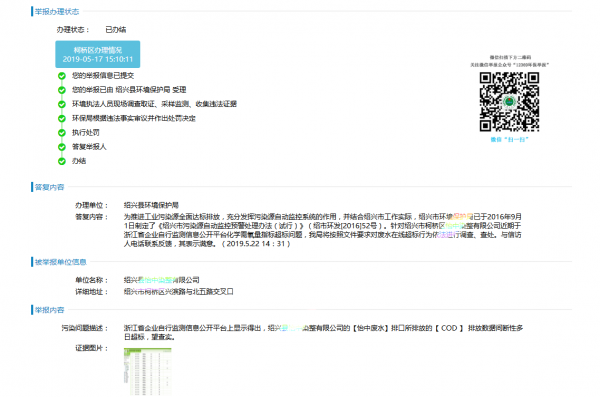The height and width of the screenshot is (397, 600).
Task: Click the reply content paragraph
Action: (x=323, y=230)
